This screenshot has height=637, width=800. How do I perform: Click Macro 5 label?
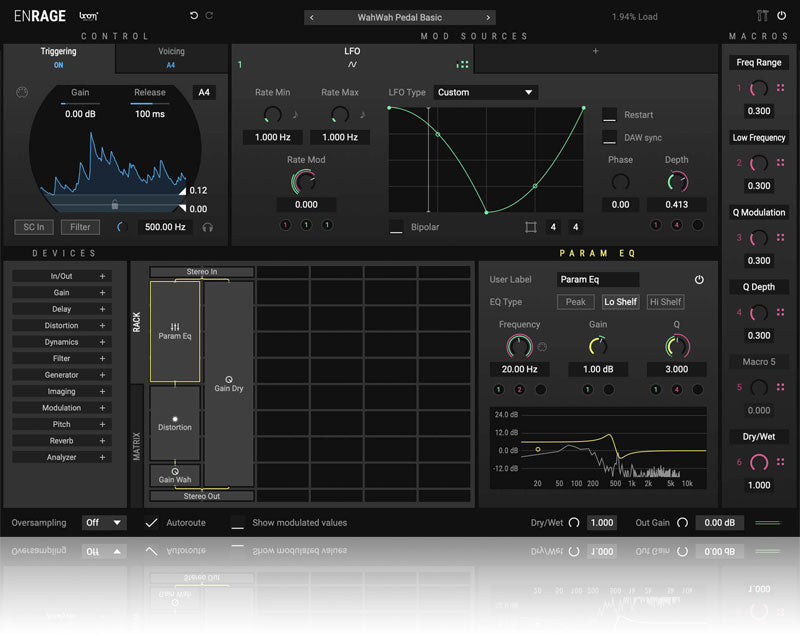pyautogui.click(x=759, y=362)
